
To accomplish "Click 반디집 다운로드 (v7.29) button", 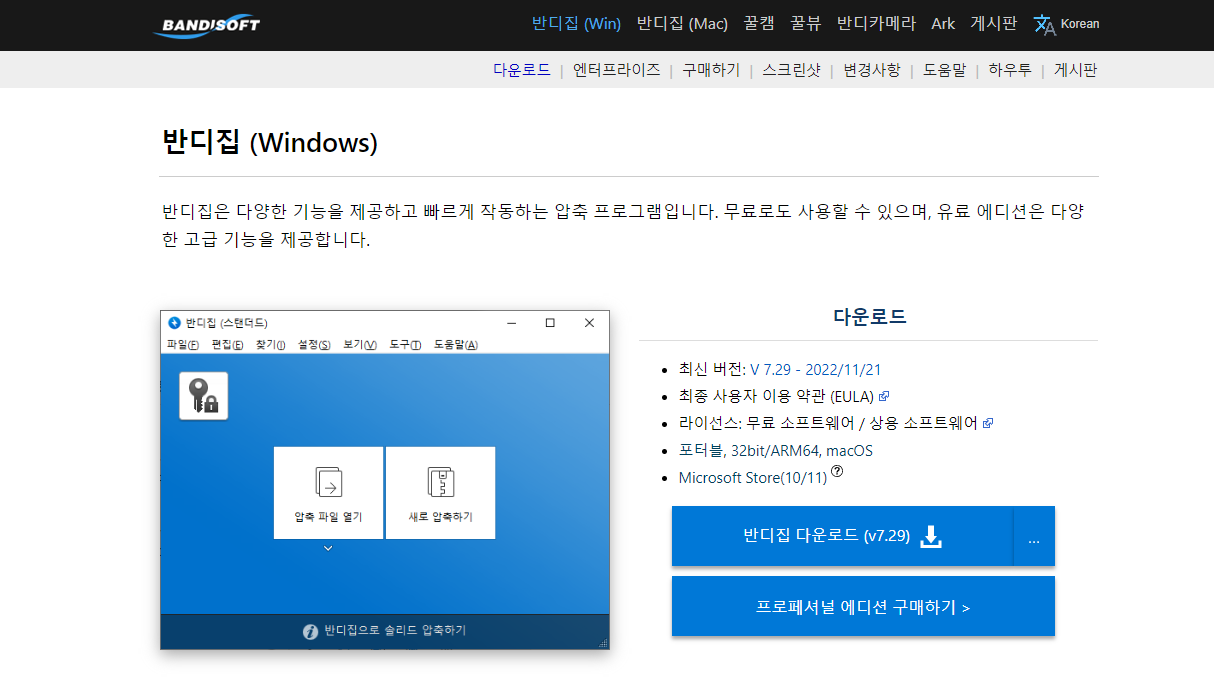I will [842, 536].
